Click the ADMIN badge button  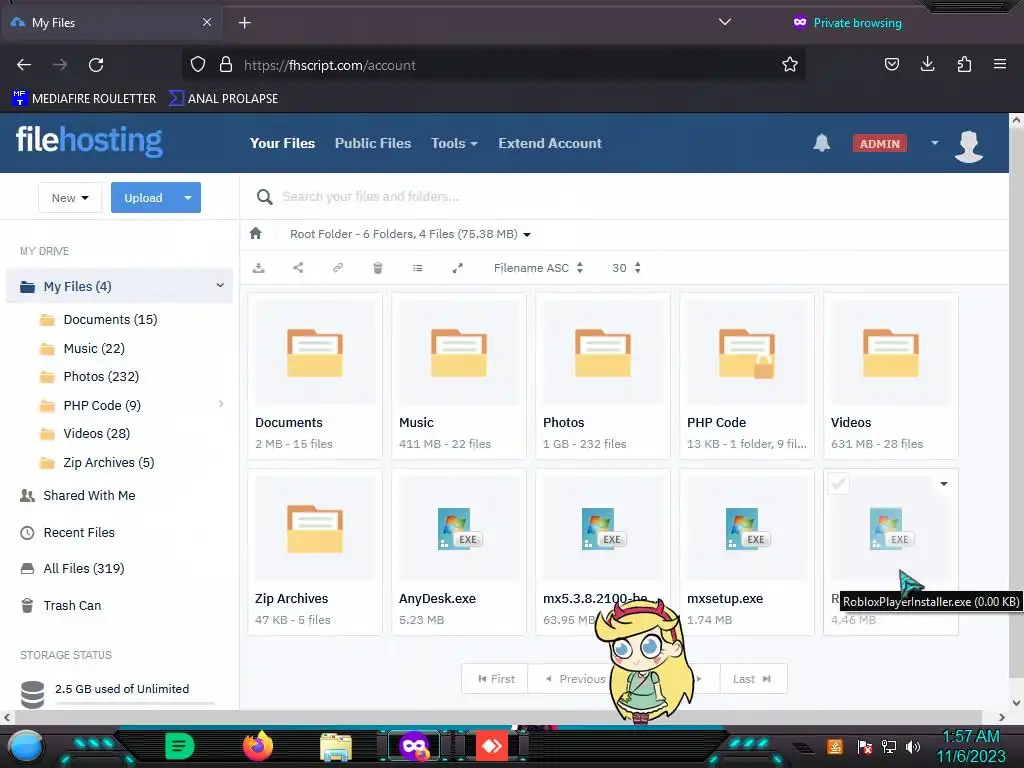point(879,144)
